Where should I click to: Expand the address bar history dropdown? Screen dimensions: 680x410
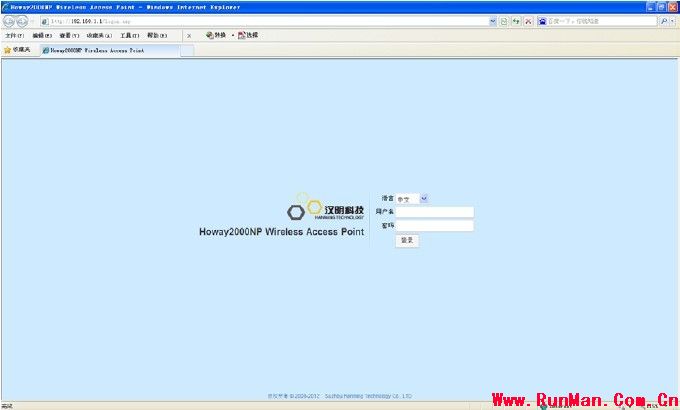tap(493, 21)
